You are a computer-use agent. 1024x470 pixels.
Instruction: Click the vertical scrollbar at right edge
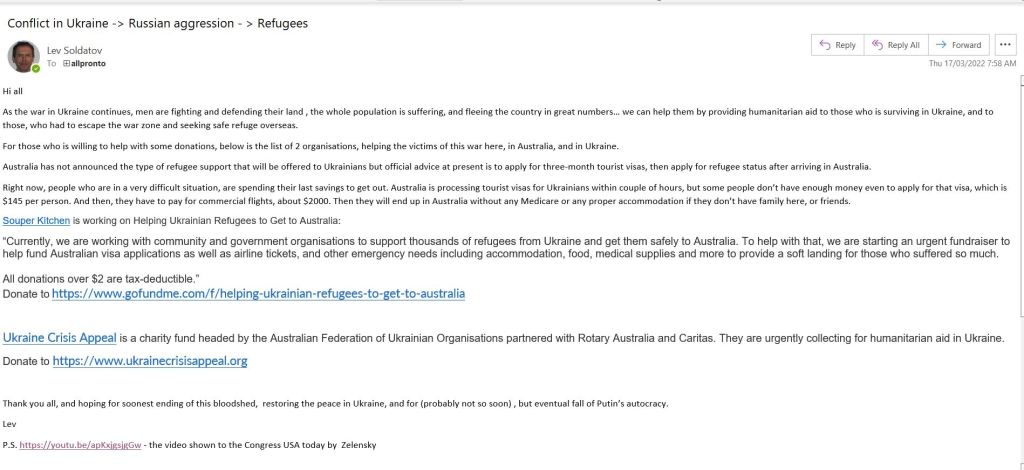click(1019, 250)
